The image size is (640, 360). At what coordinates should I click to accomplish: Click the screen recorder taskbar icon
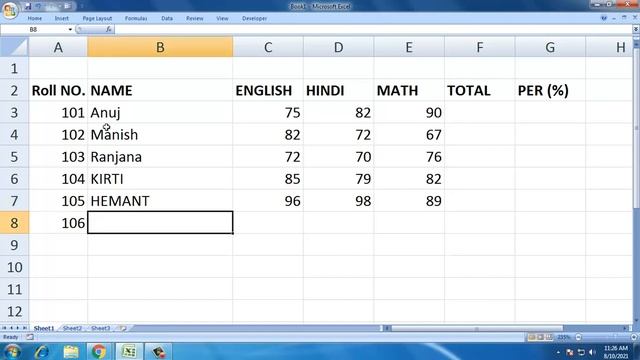pyautogui.click(x=158, y=351)
